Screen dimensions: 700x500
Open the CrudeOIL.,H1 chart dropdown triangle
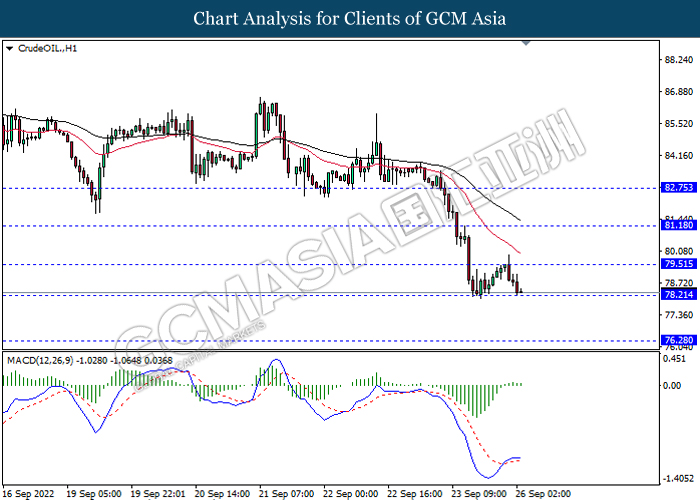pos(9,48)
